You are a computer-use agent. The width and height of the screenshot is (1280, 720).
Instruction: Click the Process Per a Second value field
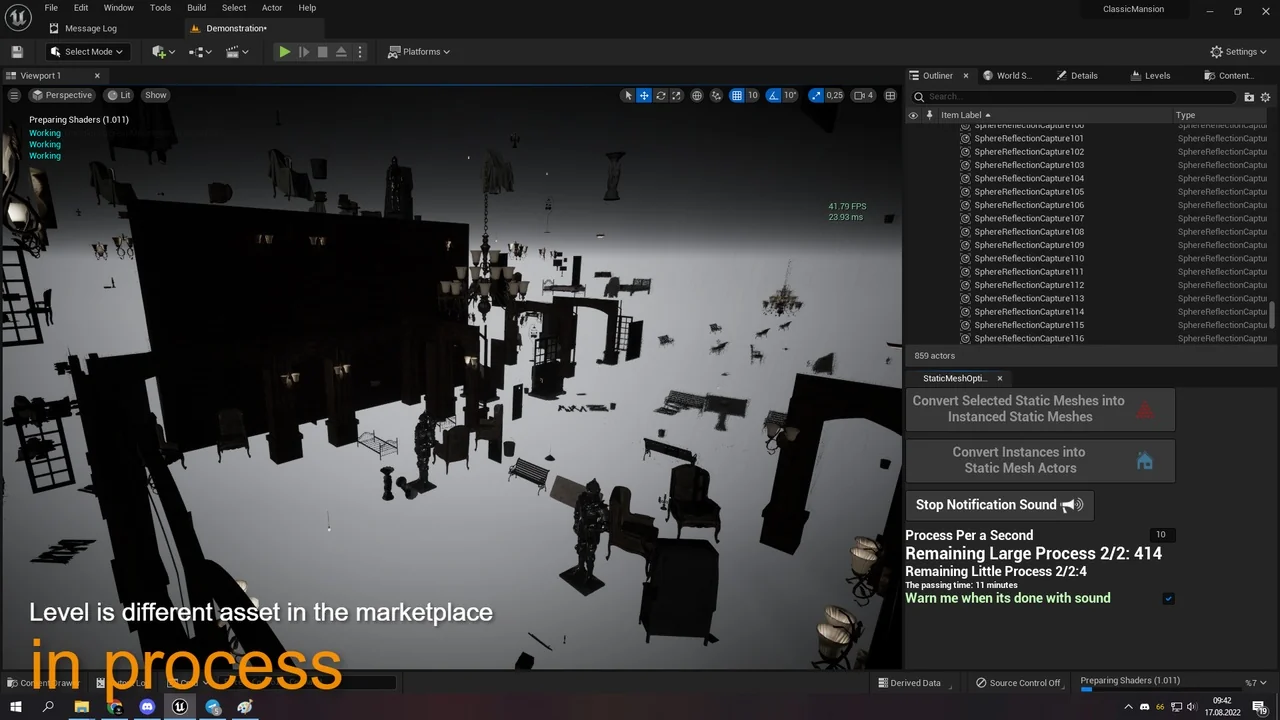tap(1160, 534)
